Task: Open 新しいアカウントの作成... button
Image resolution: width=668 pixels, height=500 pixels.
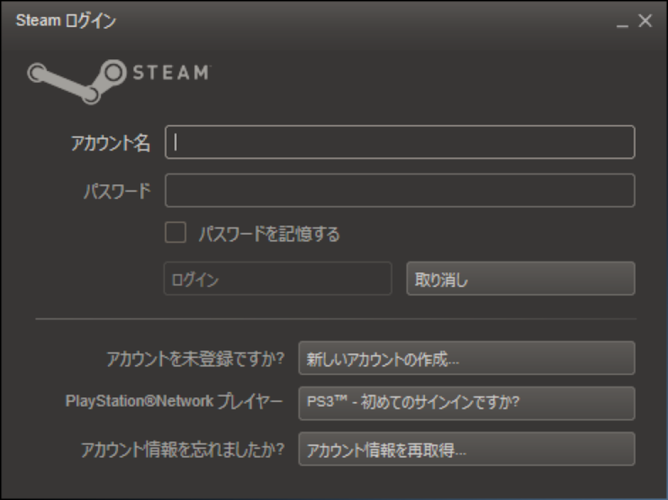Action: (x=466, y=358)
